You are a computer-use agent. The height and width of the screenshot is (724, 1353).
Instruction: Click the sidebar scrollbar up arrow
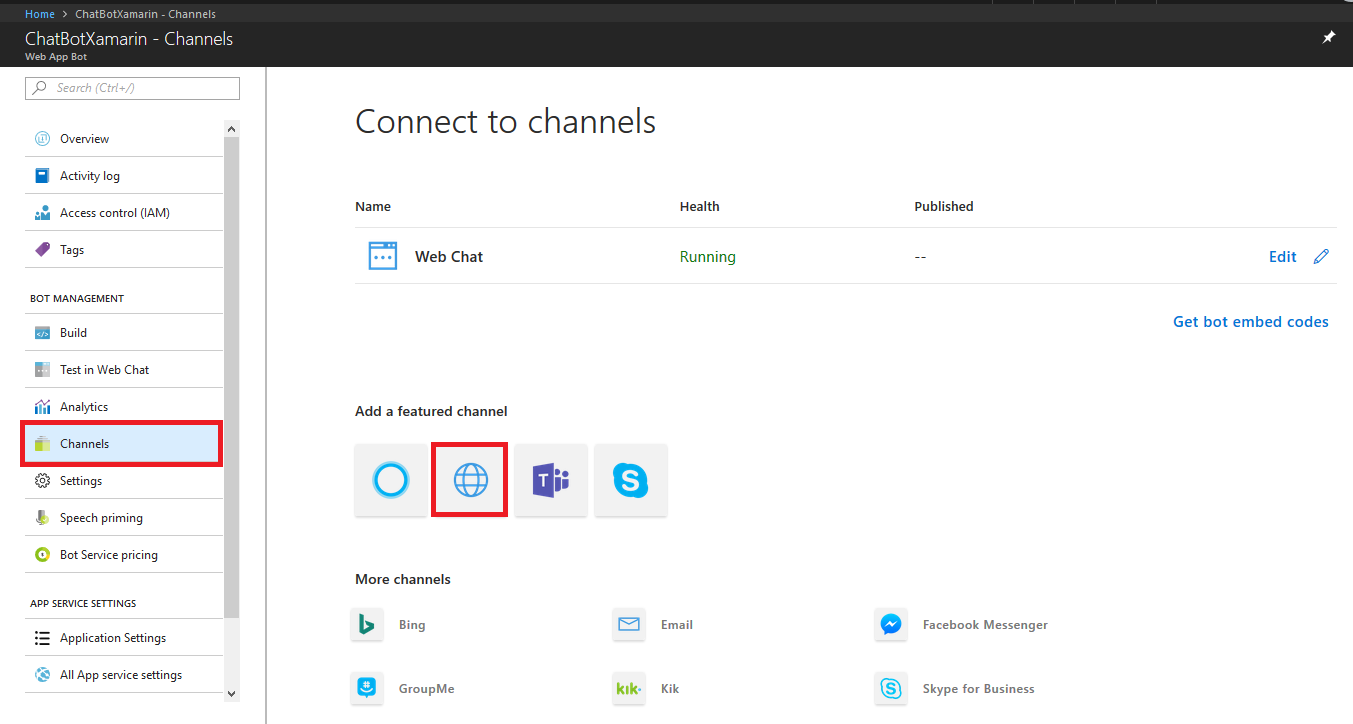tap(232, 129)
